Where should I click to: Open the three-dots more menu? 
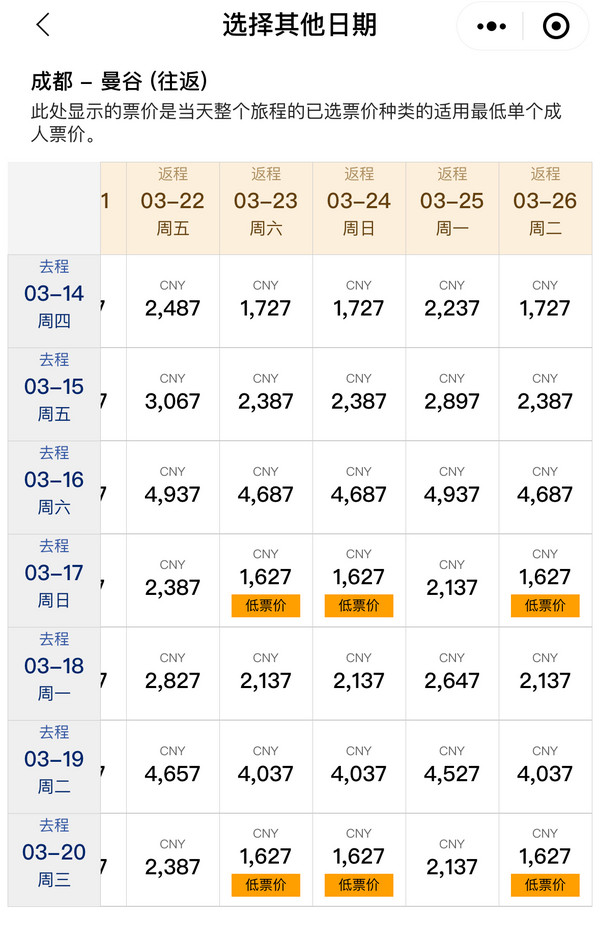point(491,26)
